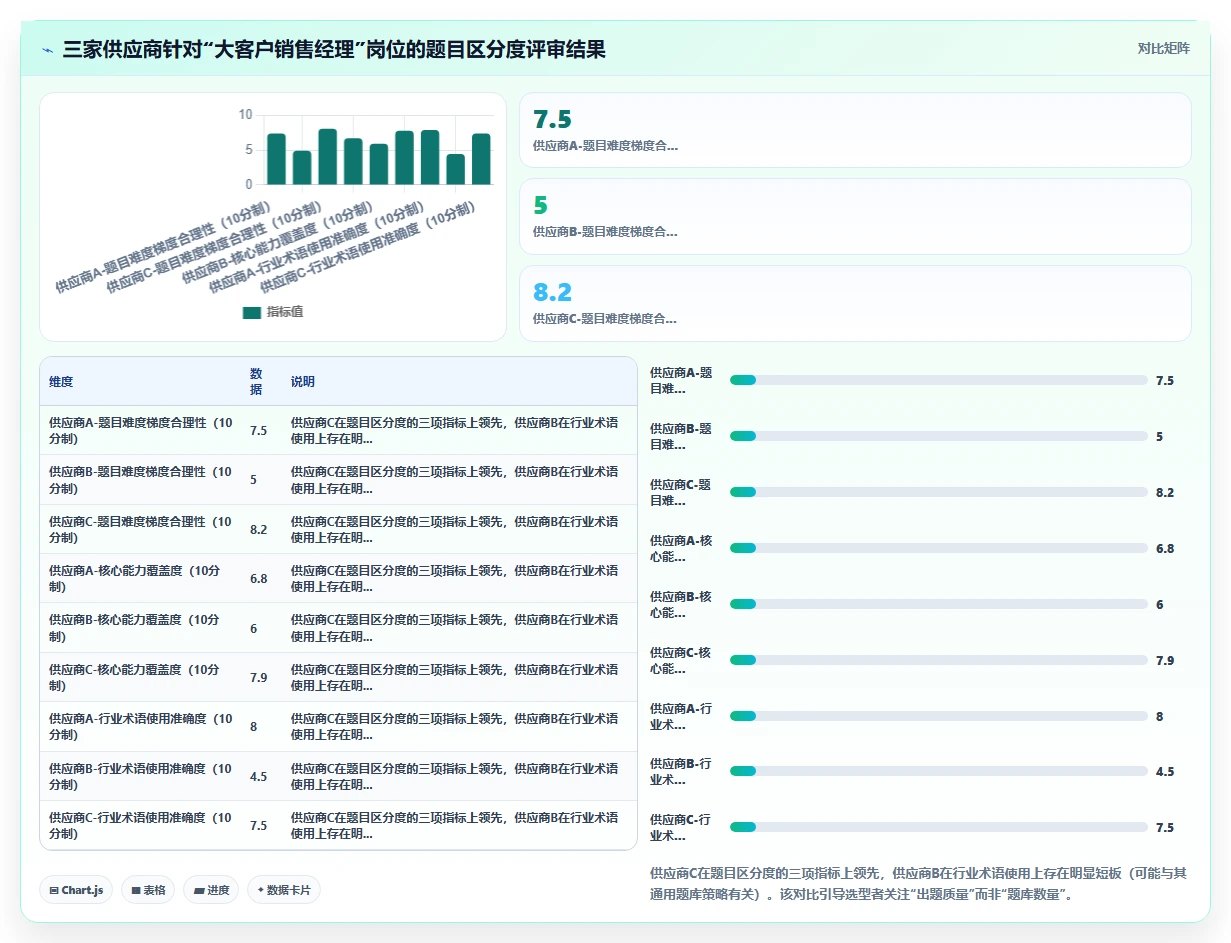Click the progress bar for 供应商A-题目难
Image resolution: width=1231 pixels, height=943 pixels.
pyautogui.click(x=939, y=380)
